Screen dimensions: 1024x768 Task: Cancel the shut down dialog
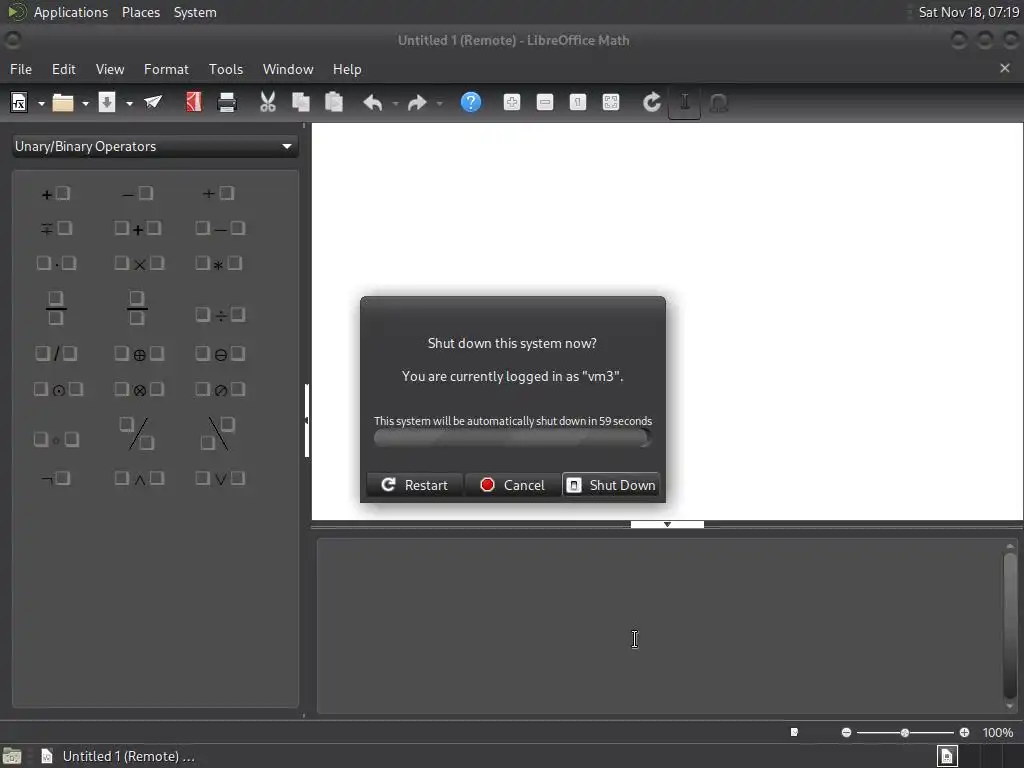coord(513,485)
